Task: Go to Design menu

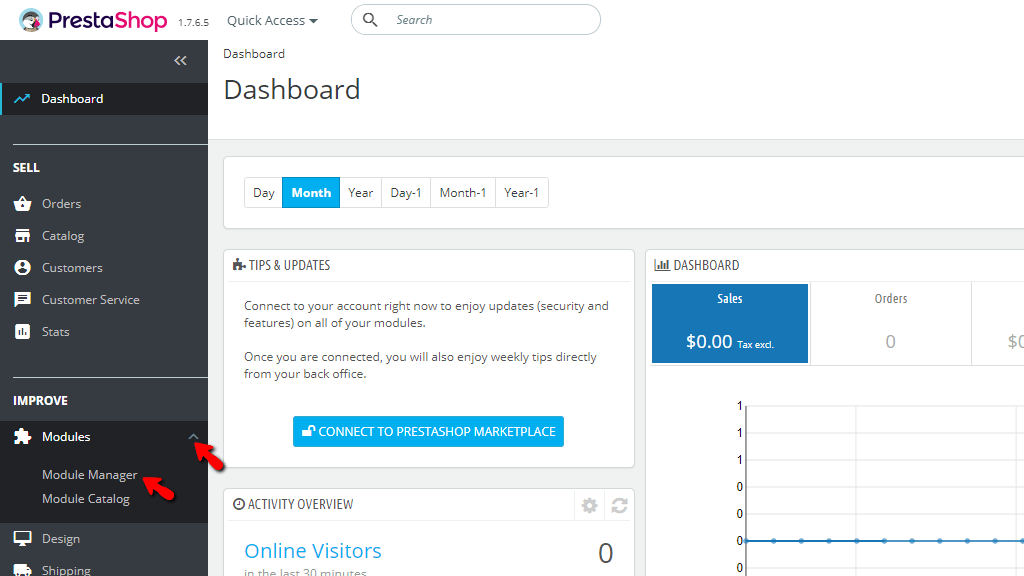Action: point(61,539)
